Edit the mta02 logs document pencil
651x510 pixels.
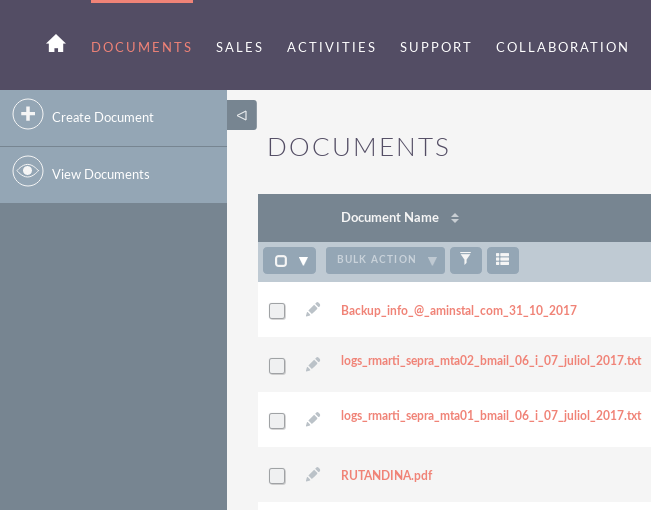pos(313,364)
